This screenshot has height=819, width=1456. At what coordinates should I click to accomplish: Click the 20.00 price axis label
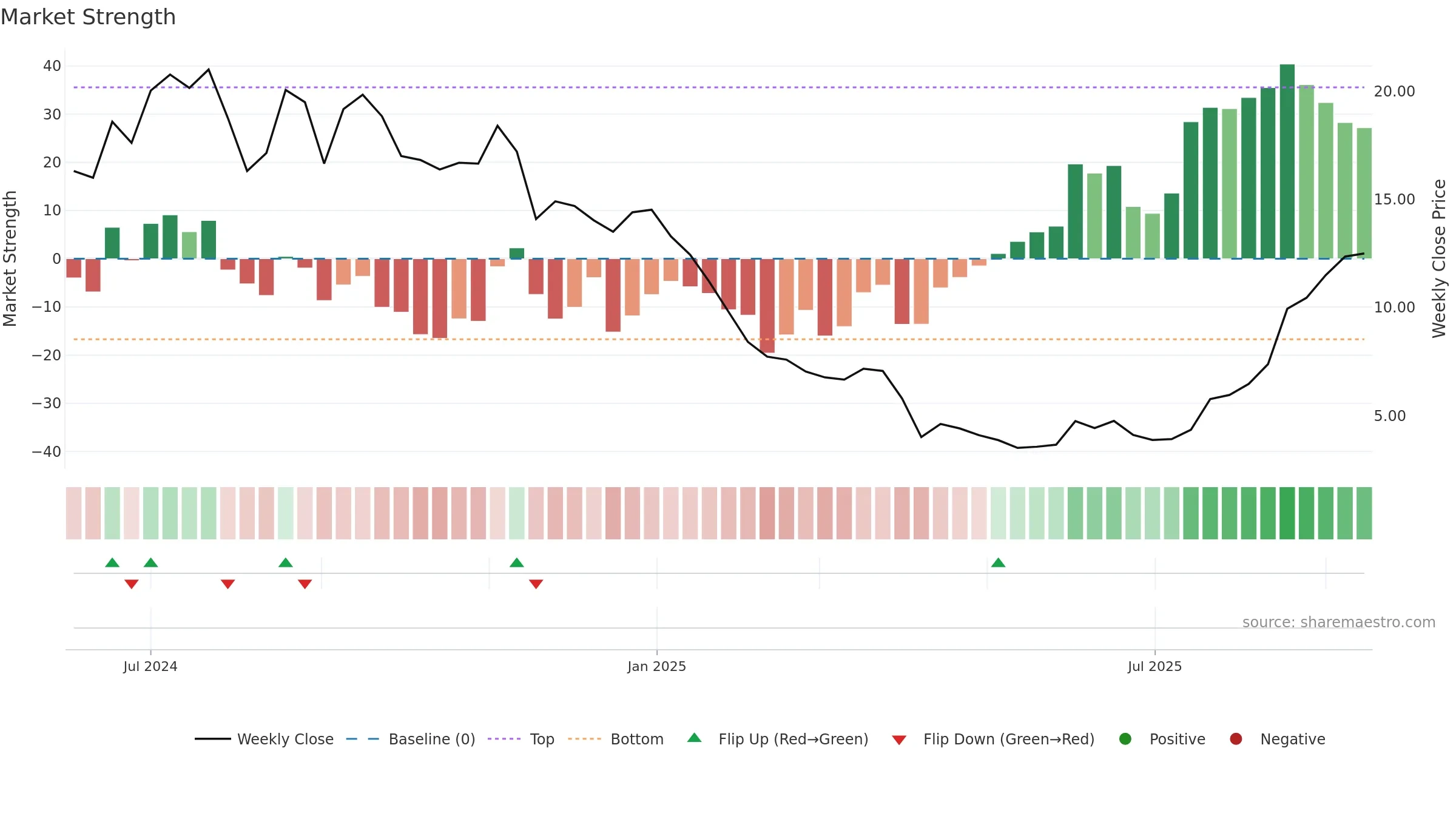tap(1395, 92)
